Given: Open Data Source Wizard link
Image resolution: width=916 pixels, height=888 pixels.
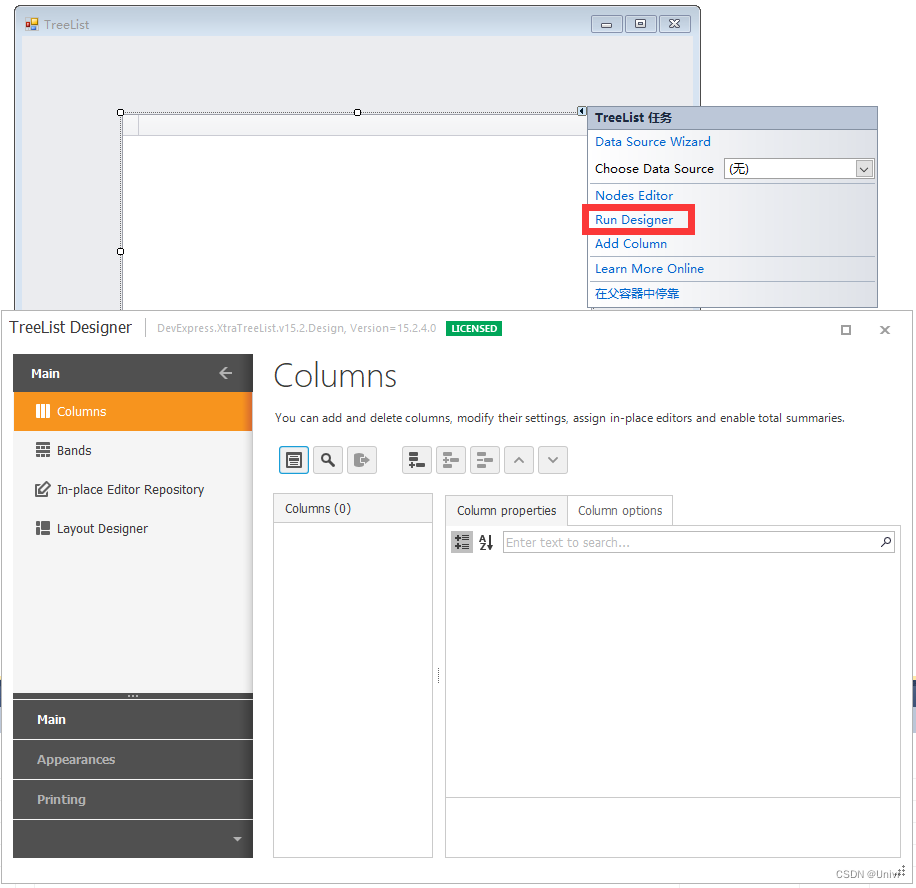Looking at the screenshot, I should [653, 142].
